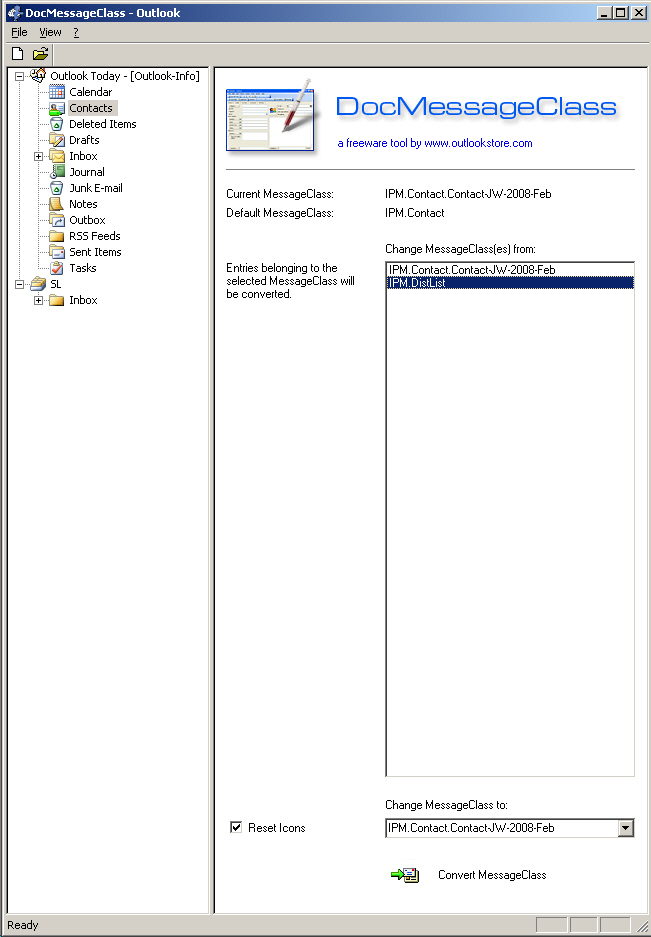Select Outlook Today - [Outlook-Info] label

coord(125,76)
